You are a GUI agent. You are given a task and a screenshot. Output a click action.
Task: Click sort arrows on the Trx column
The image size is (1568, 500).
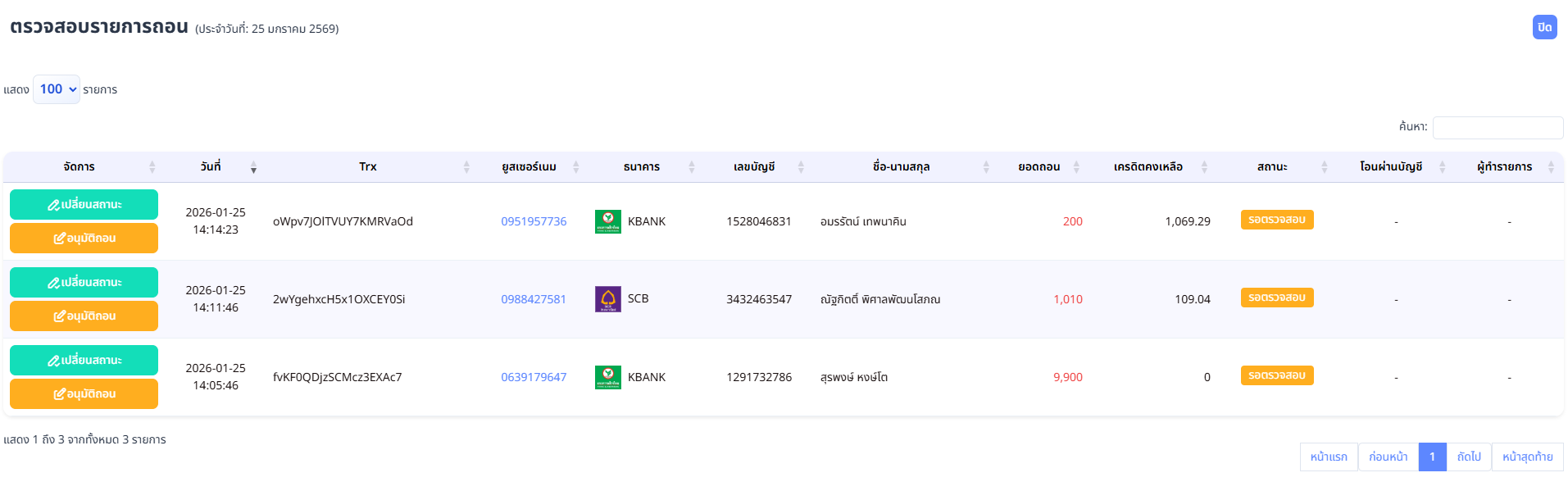coord(466,167)
